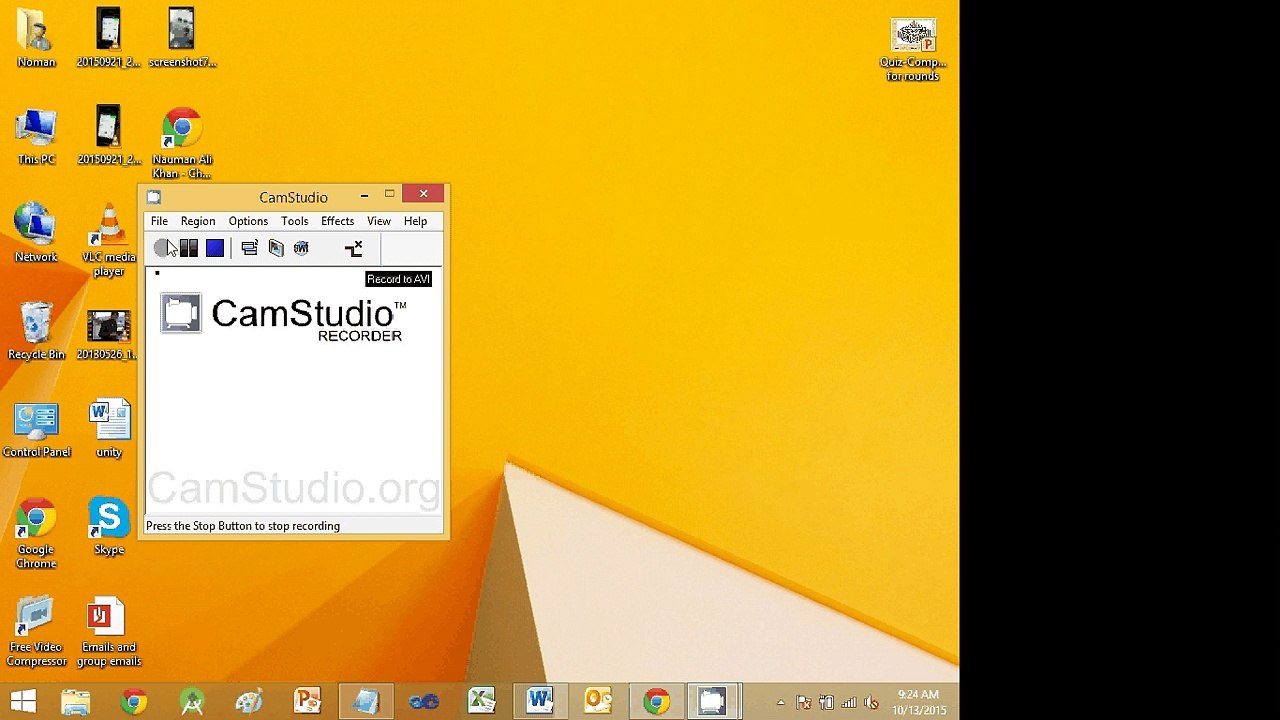
Task: Select the Google Chrome desktop shortcut
Action: (36, 534)
